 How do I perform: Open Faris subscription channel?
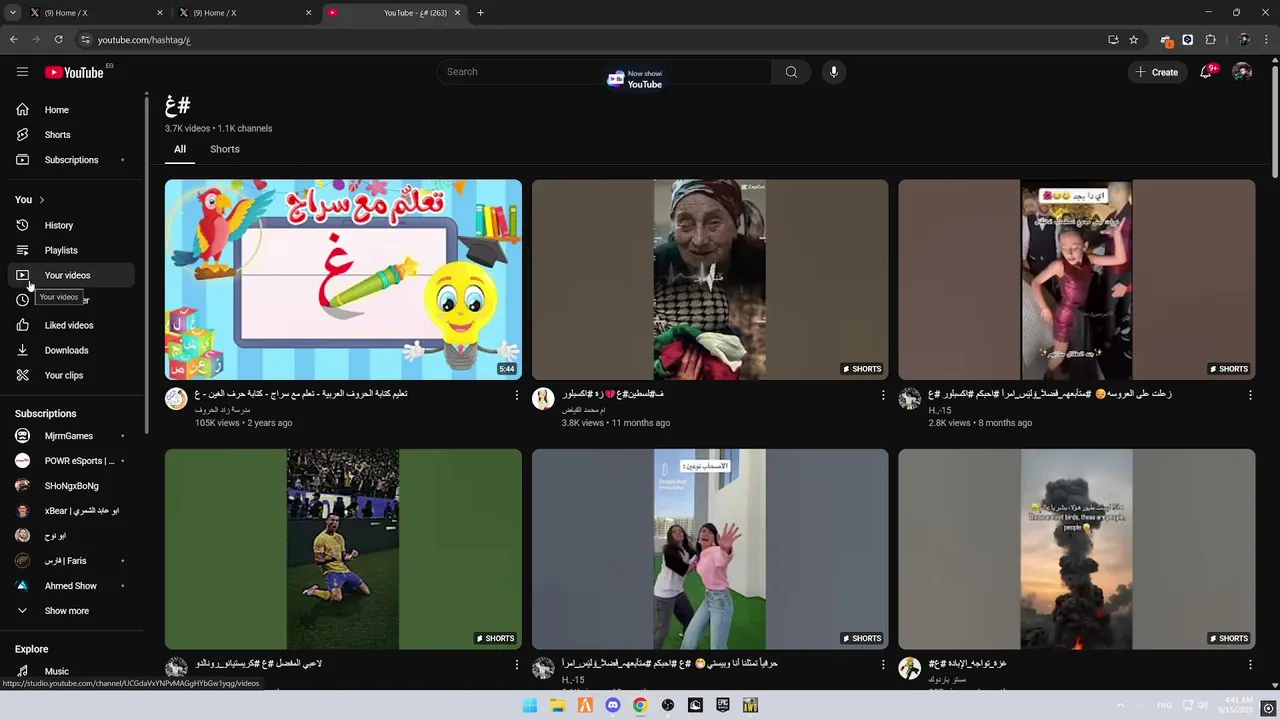[x=70, y=561]
